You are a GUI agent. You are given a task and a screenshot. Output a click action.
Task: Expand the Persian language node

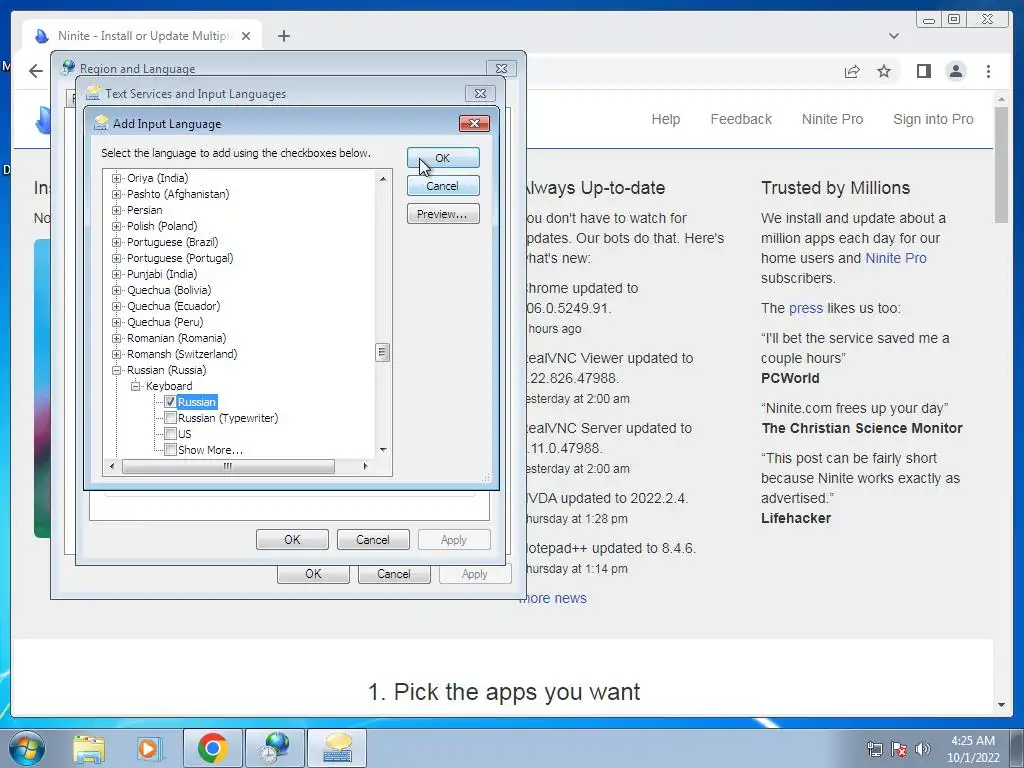[116, 210]
